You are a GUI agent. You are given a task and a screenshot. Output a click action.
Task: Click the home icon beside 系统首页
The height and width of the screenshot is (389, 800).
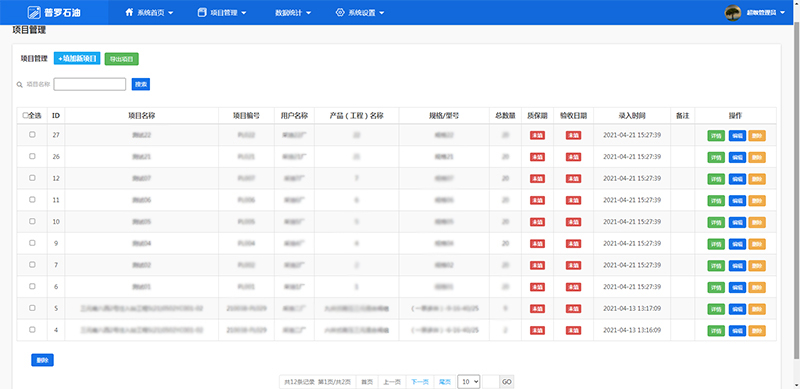tap(129, 12)
